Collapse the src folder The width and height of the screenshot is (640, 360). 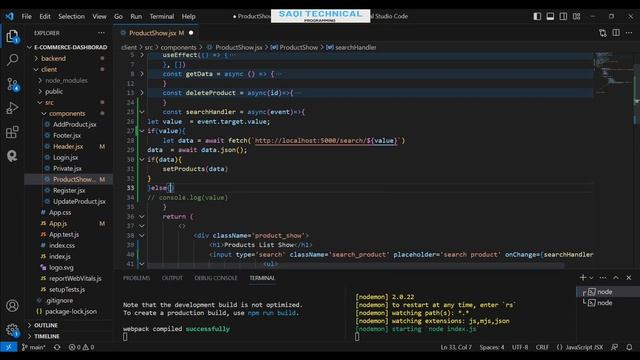point(49,102)
